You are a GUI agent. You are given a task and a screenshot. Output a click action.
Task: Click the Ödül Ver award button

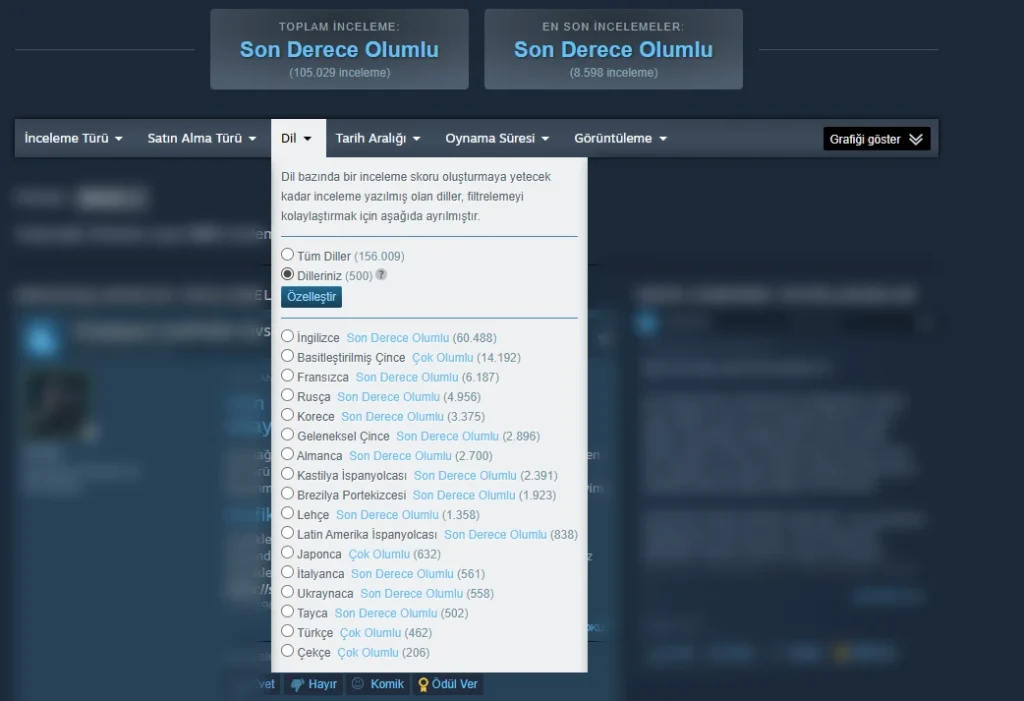[x=448, y=684]
